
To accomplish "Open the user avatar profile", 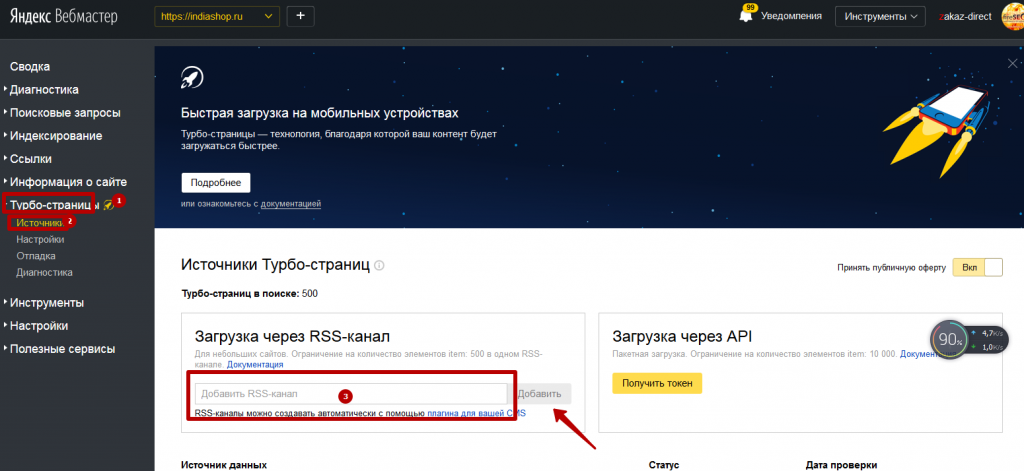I will [x=1011, y=16].
